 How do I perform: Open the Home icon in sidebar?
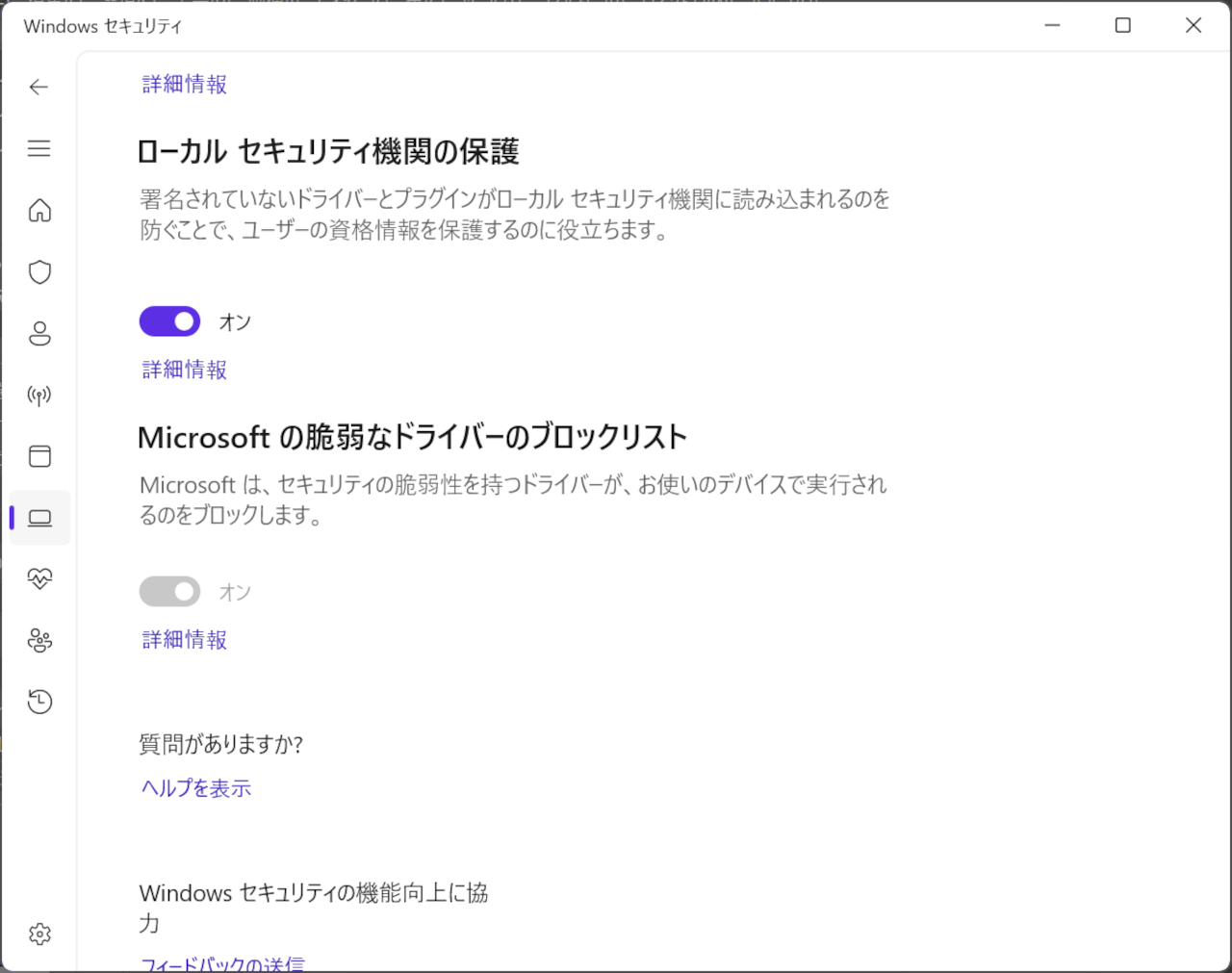[39, 210]
